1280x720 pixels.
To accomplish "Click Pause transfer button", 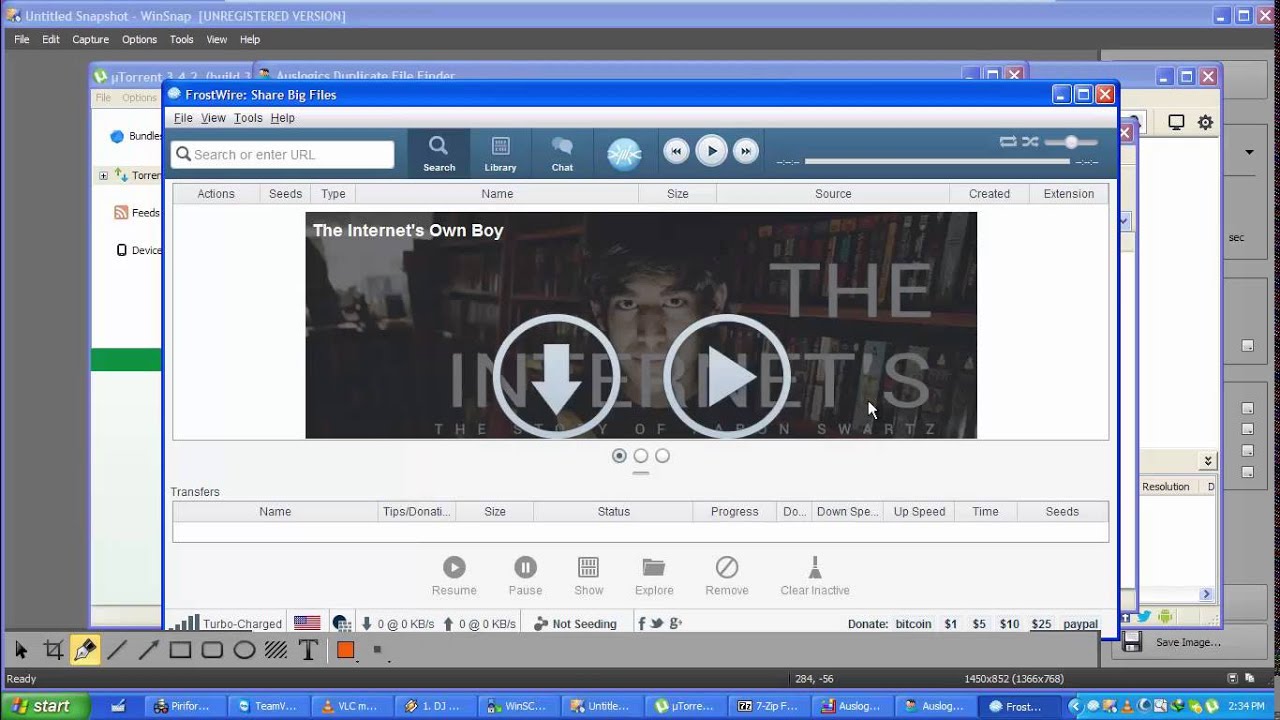I will [x=525, y=577].
